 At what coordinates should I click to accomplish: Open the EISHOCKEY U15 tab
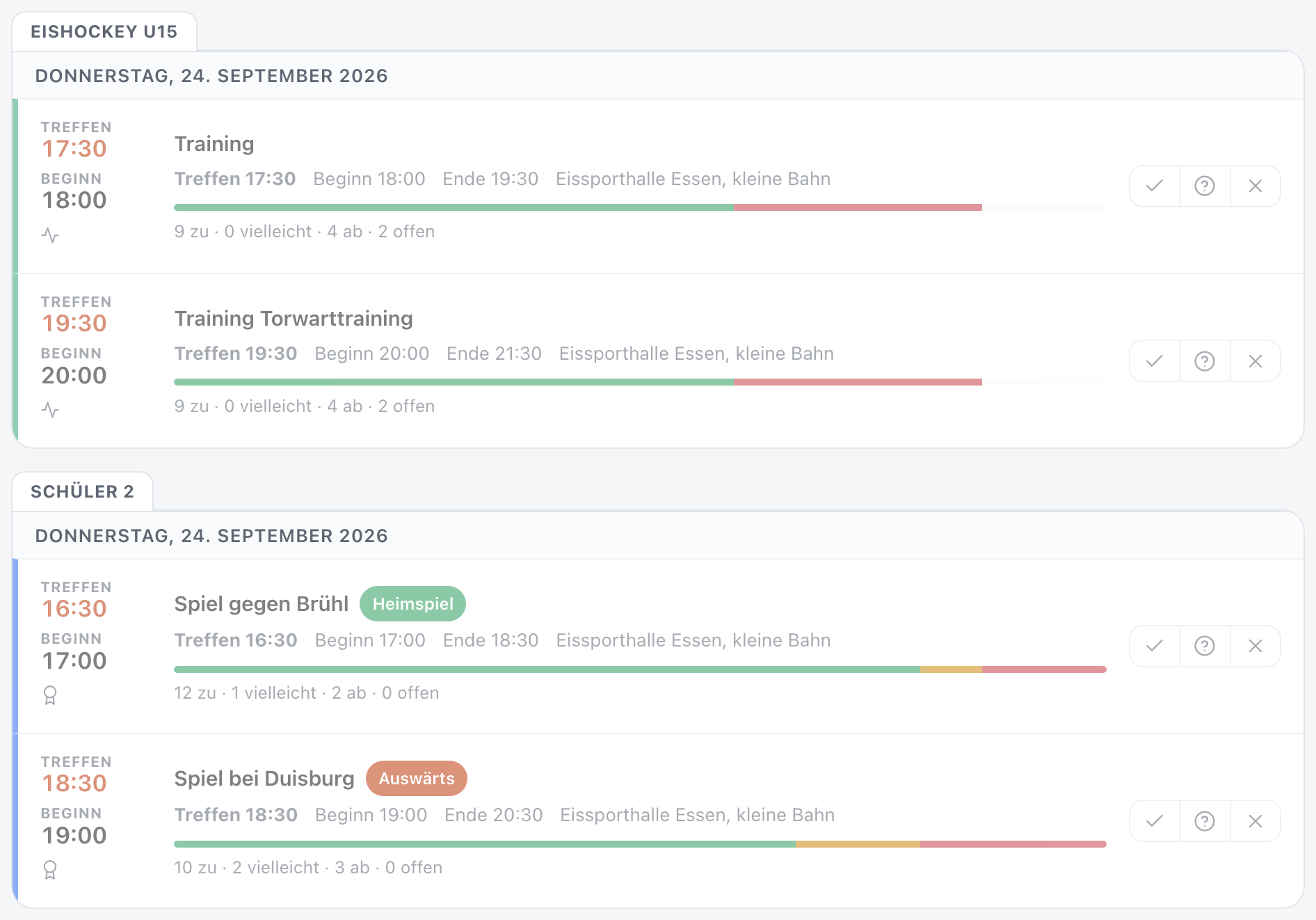coord(104,31)
